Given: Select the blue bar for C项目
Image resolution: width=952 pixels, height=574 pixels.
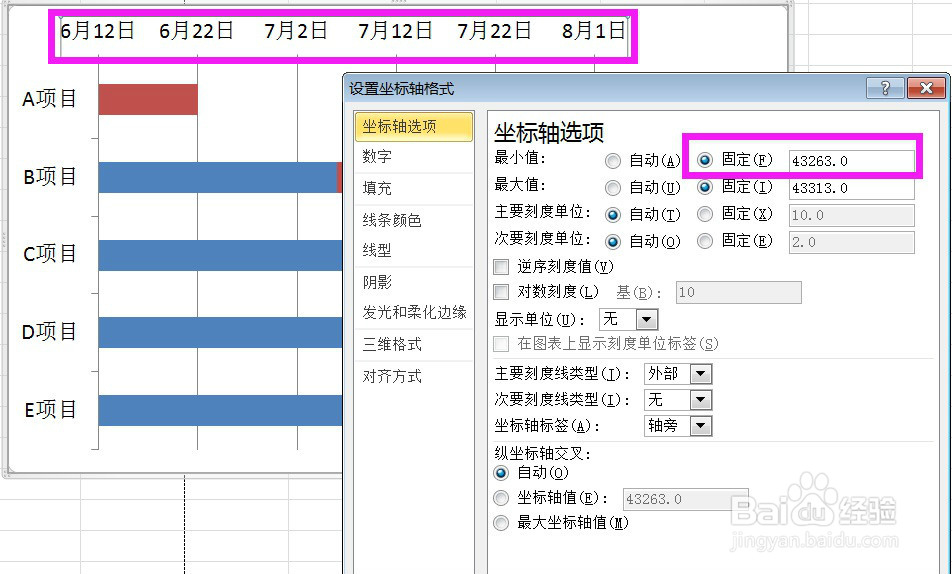Looking at the screenshot, I should (x=220, y=255).
